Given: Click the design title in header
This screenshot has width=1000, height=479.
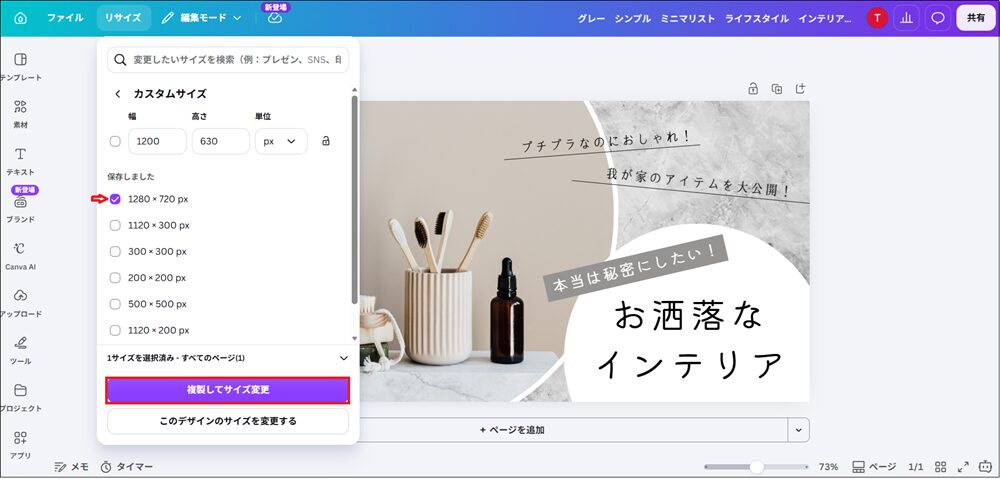Looking at the screenshot, I should click(714, 18).
